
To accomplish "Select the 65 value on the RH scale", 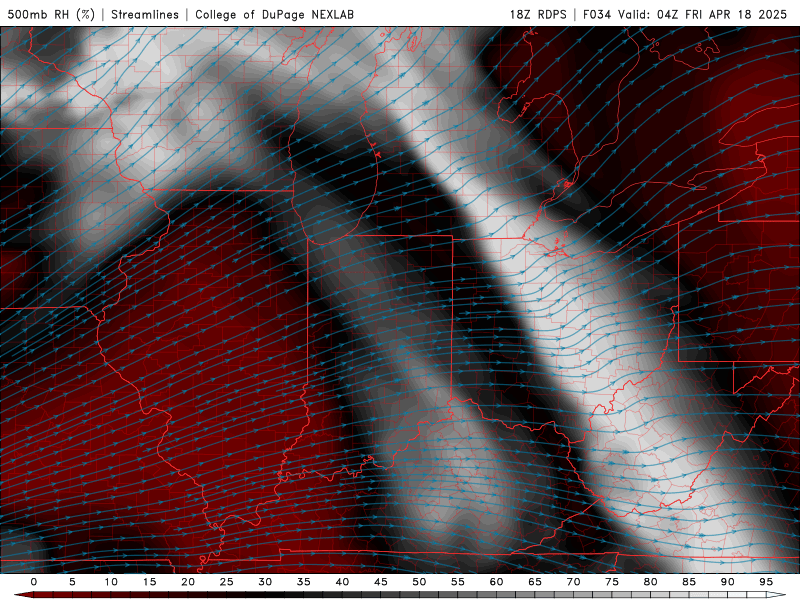I will 535,582.
